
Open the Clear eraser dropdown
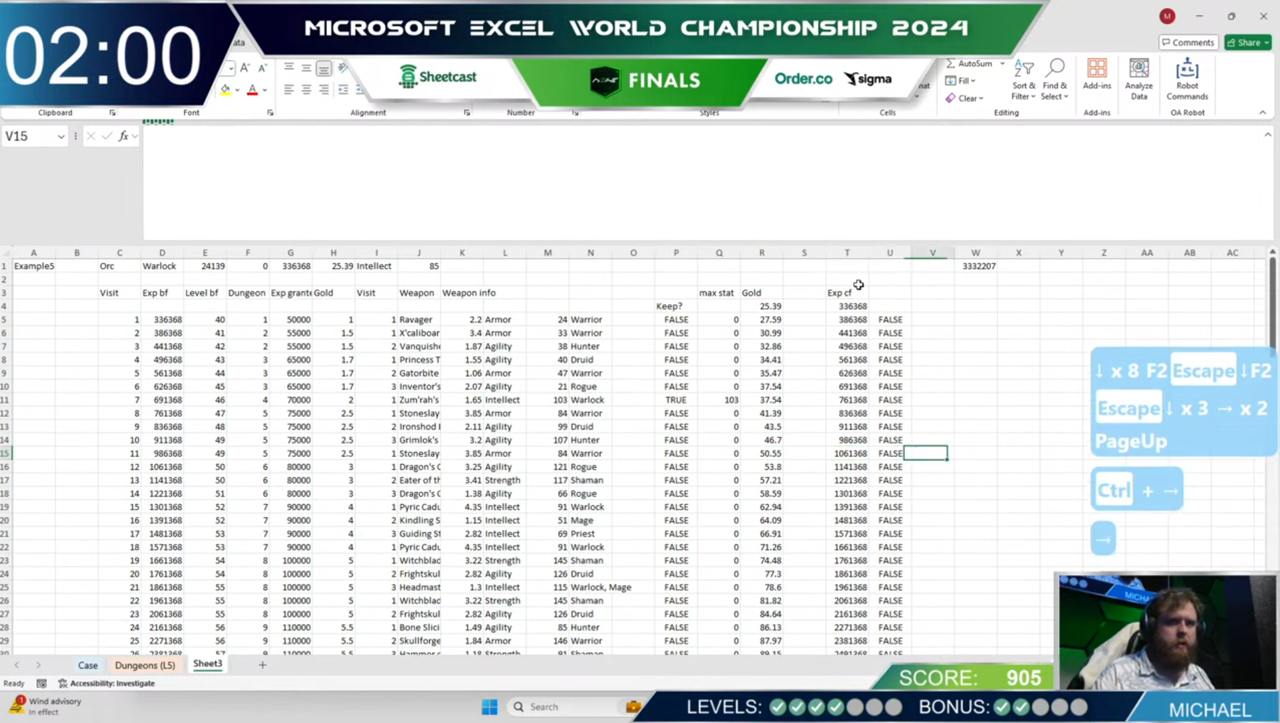(965, 98)
